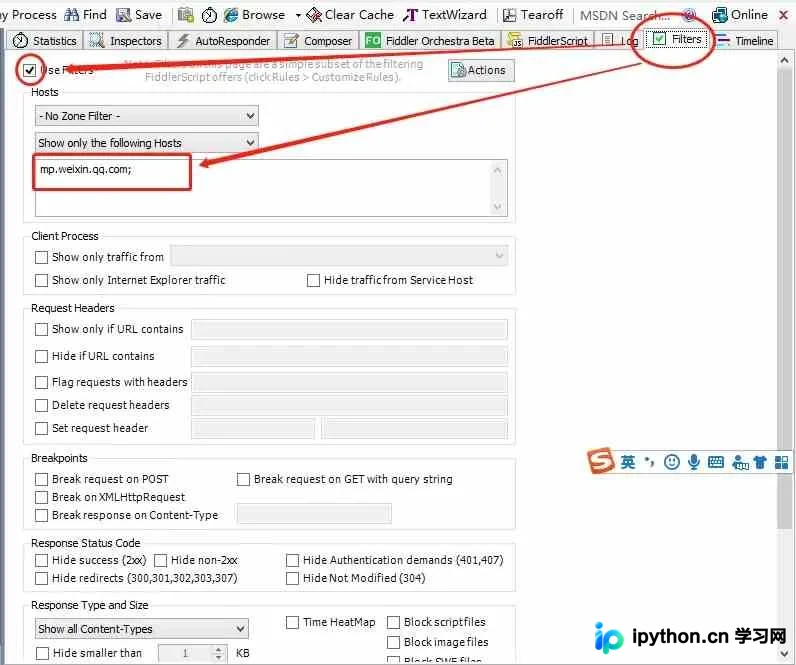Viewport: 796px width, 665px height.
Task: Open the client process dropdown list
Action: tap(339, 255)
